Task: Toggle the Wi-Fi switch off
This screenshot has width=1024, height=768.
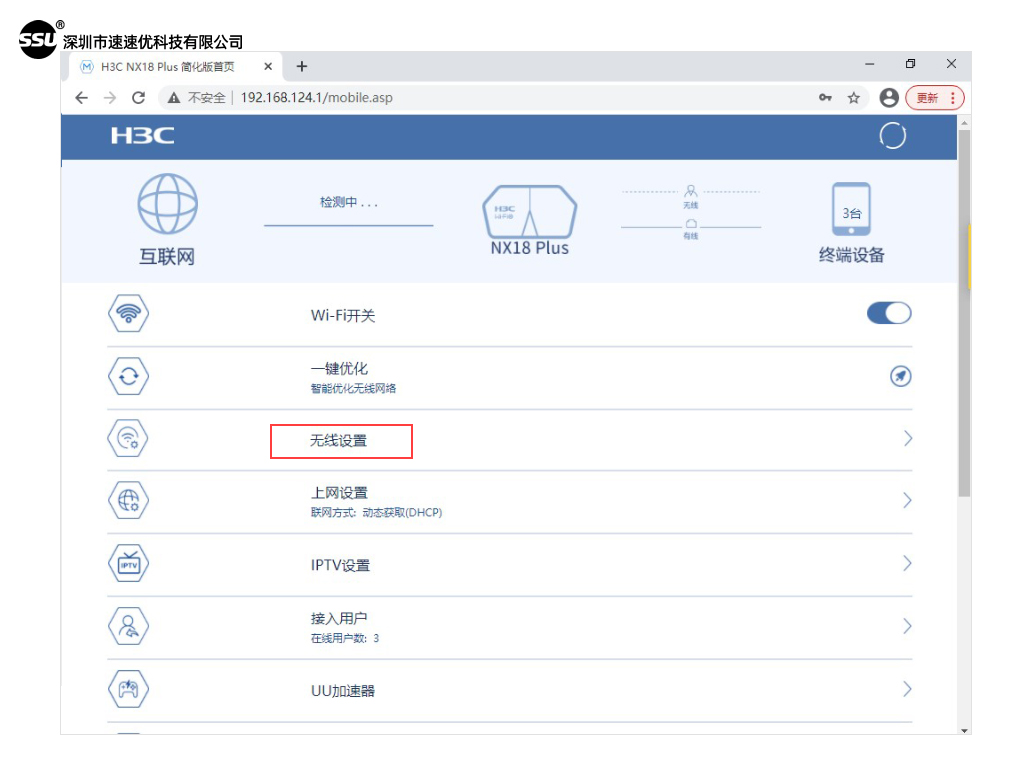Action: click(888, 313)
